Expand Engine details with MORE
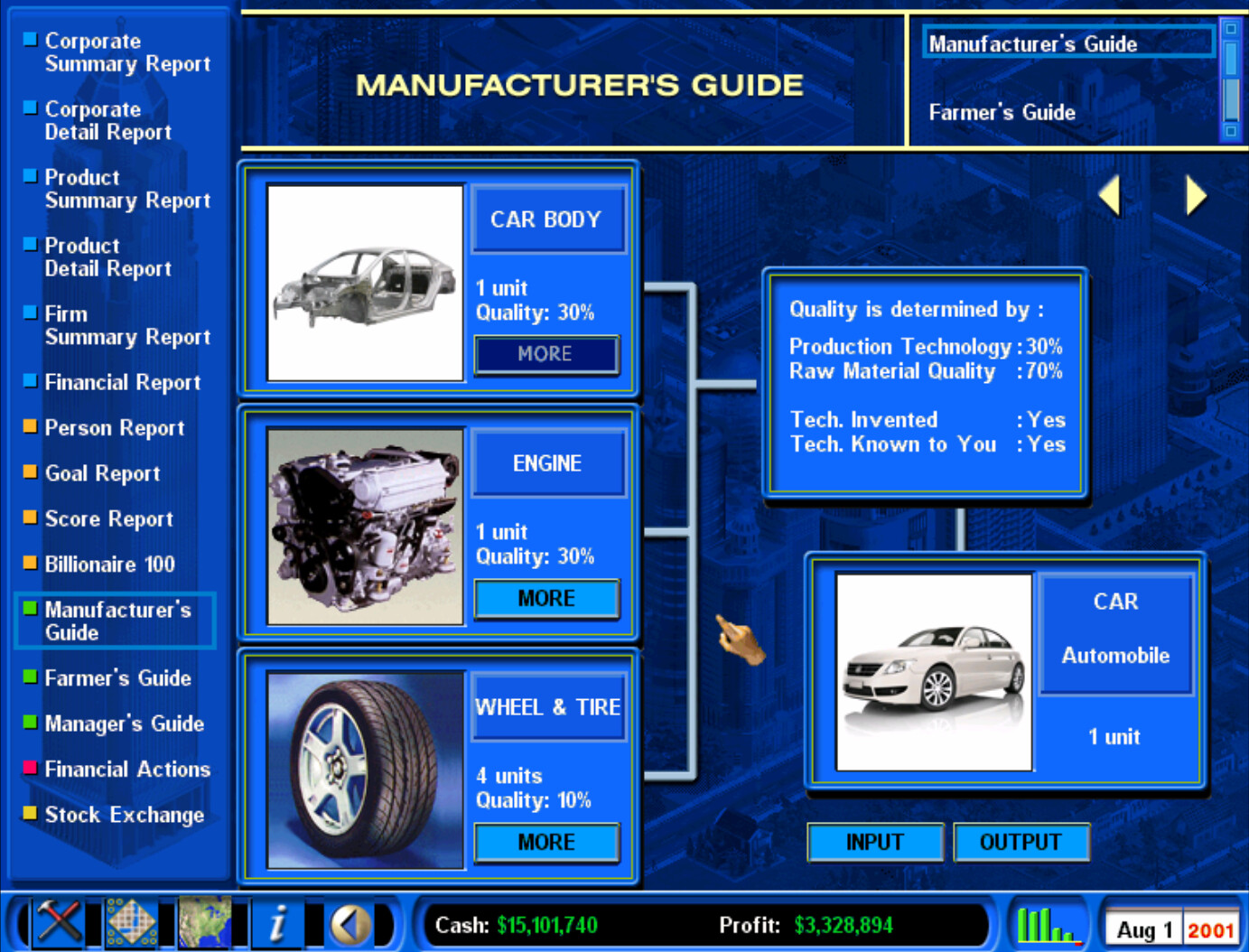This screenshot has width=1249, height=952. coord(546,598)
